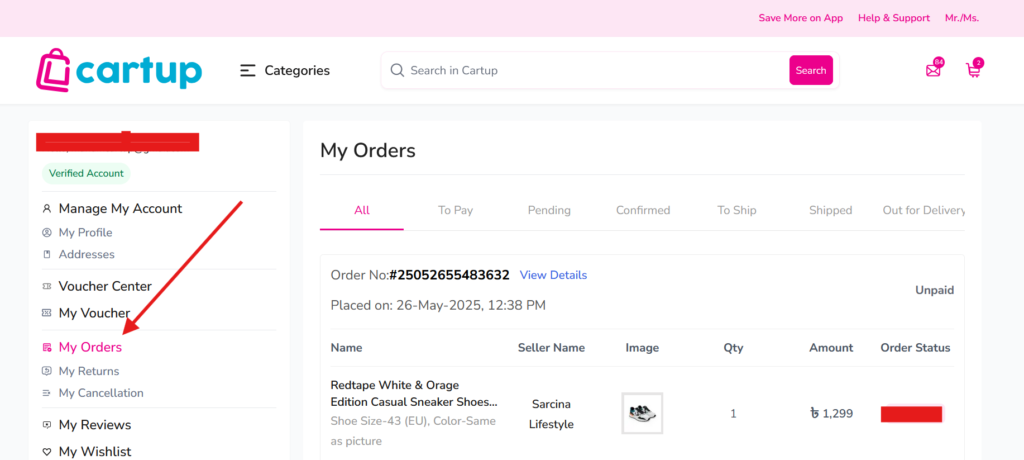Click the Cartup logo
This screenshot has height=460, width=1024.
click(119, 69)
